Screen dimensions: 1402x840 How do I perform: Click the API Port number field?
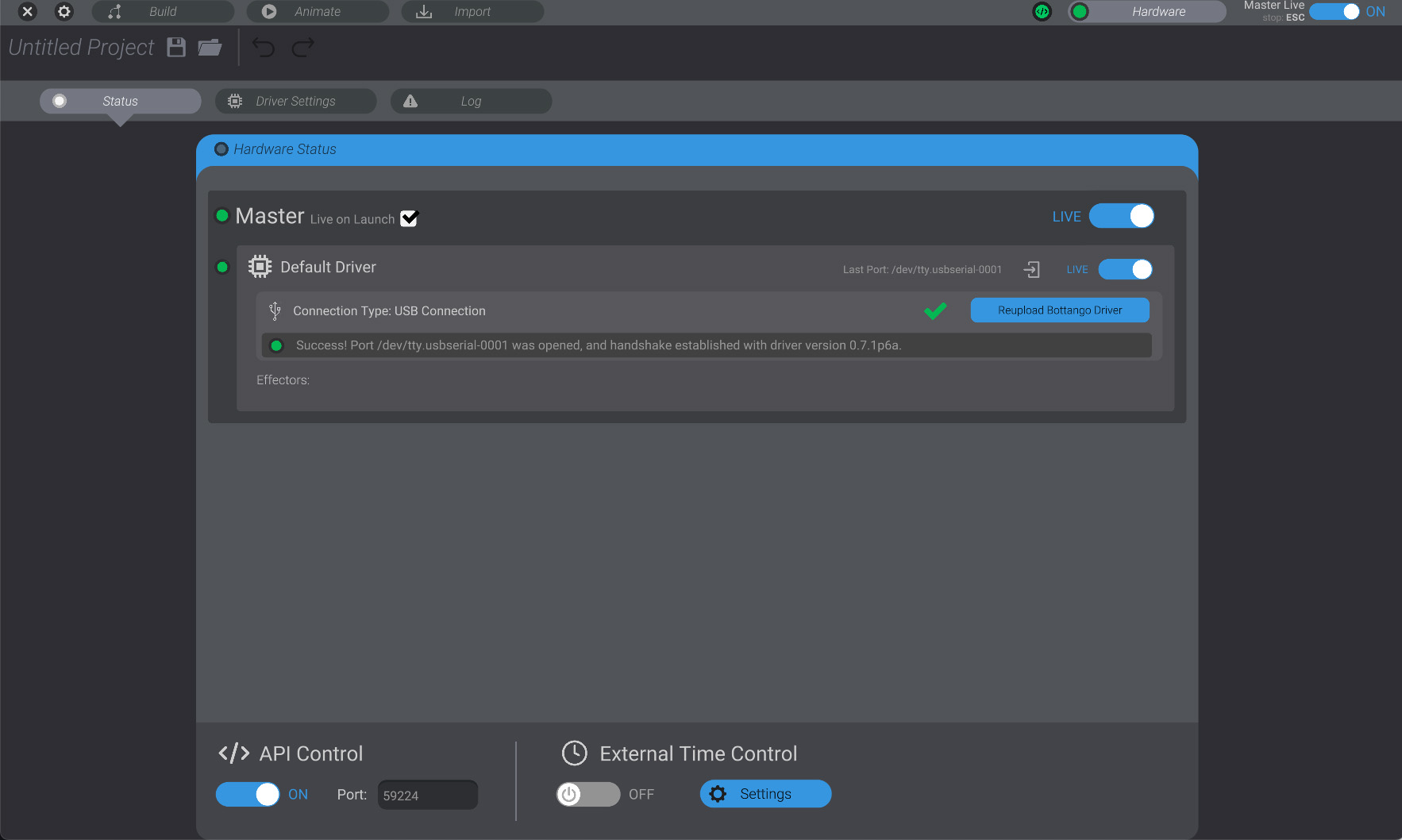tap(427, 795)
